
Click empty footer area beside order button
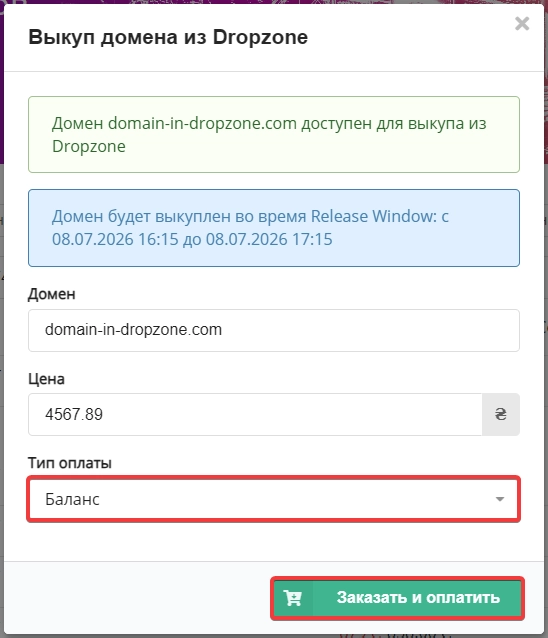pyautogui.click(x=138, y=598)
